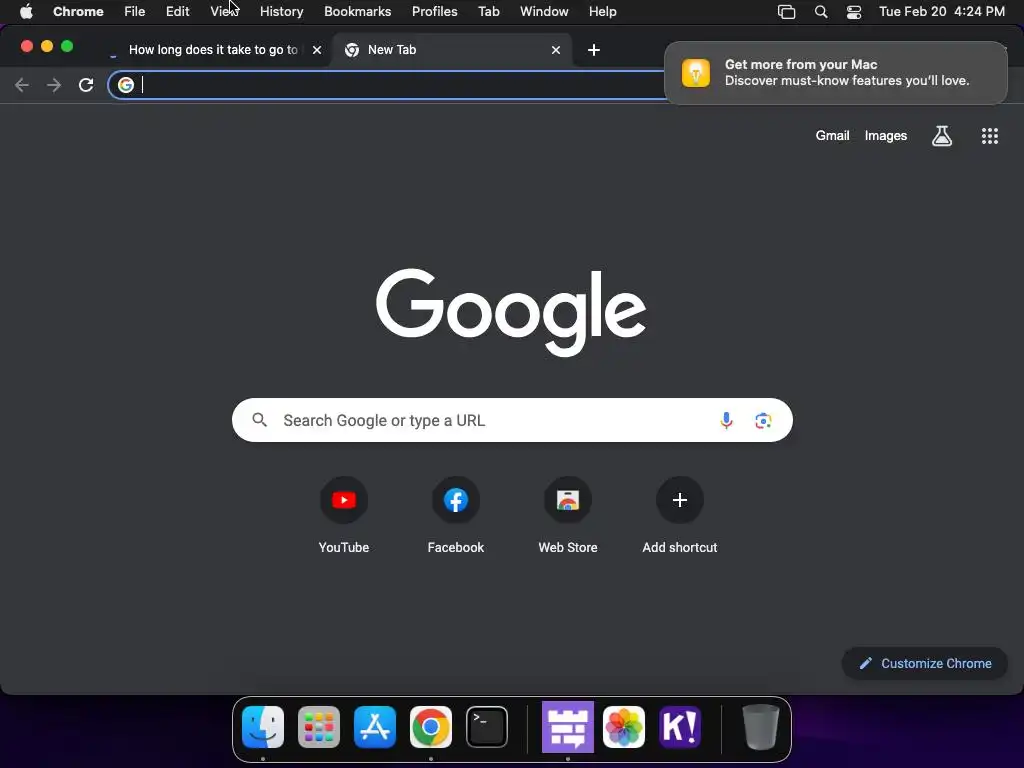Viewport: 1024px width, 768px height.
Task: Open the Images link
Action: pyautogui.click(x=886, y=136)
